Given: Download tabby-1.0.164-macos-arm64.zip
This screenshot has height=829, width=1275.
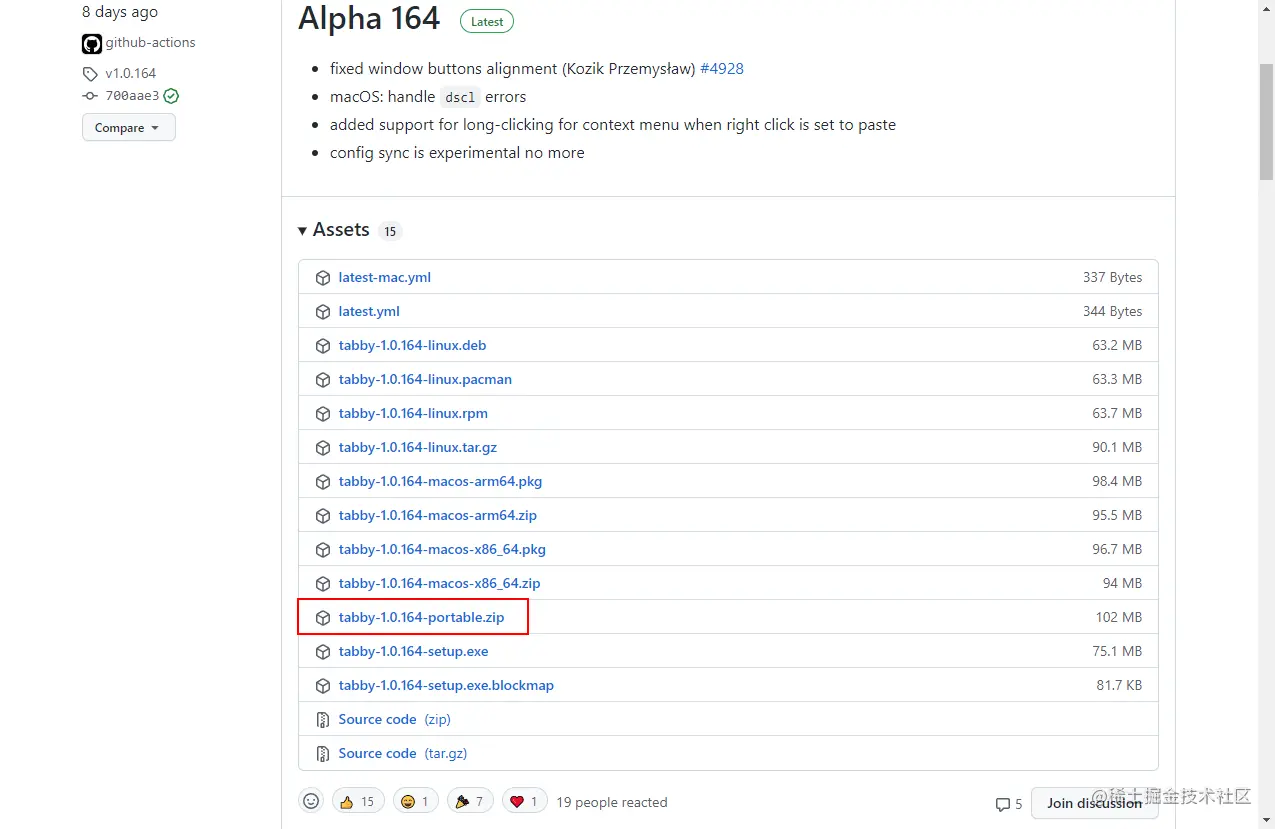Looking at the screenshot, I should (438, 516).
